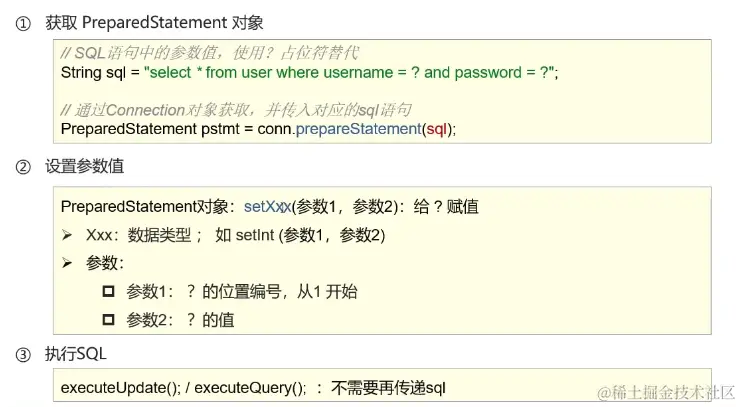741x407 pixels.
Task: Click the circled number 1 step marker
Action: 23,23
